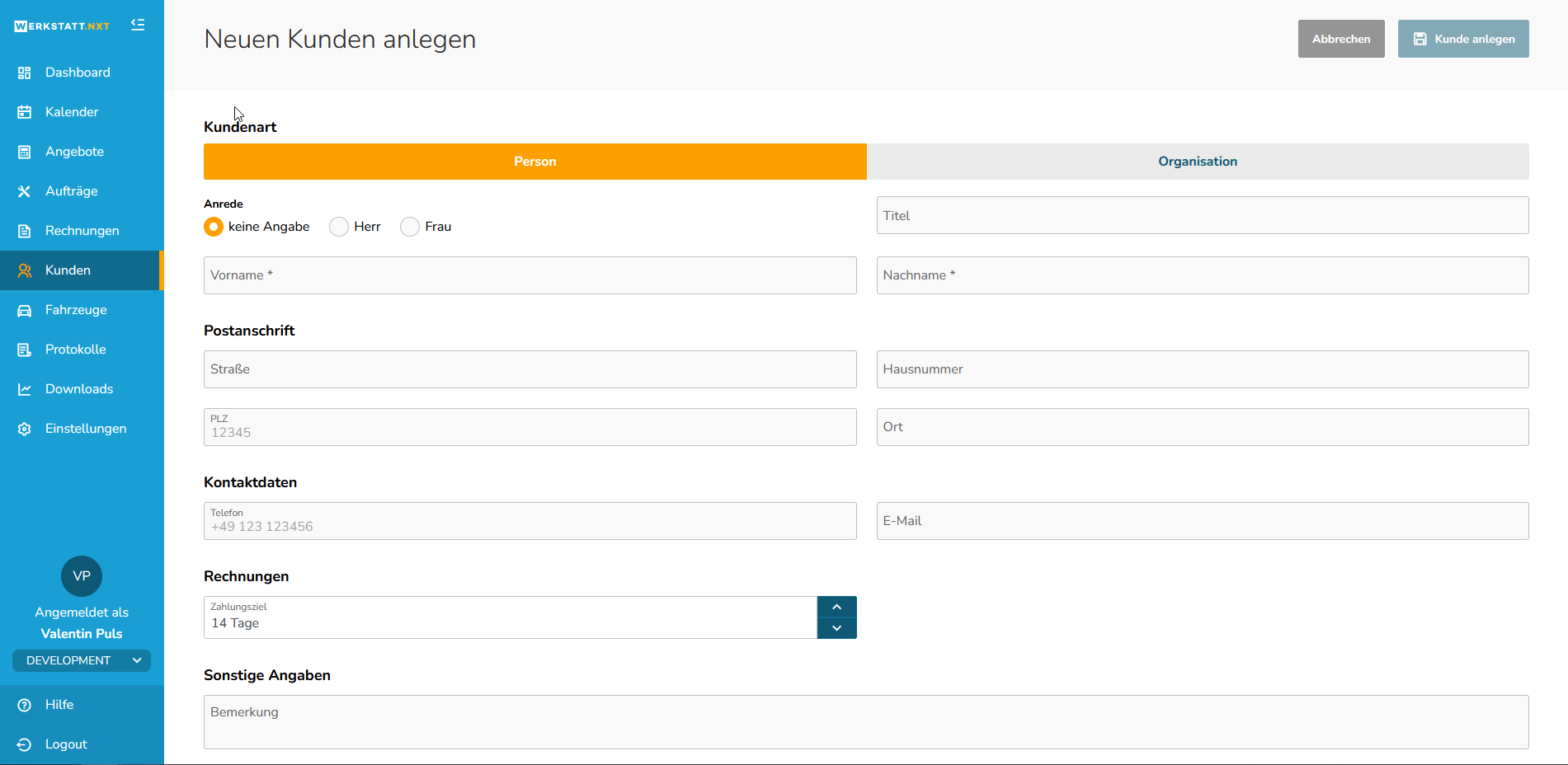Click the Downloads chart icon
The width and height of the screenshot is (1568, 765).
25,389
